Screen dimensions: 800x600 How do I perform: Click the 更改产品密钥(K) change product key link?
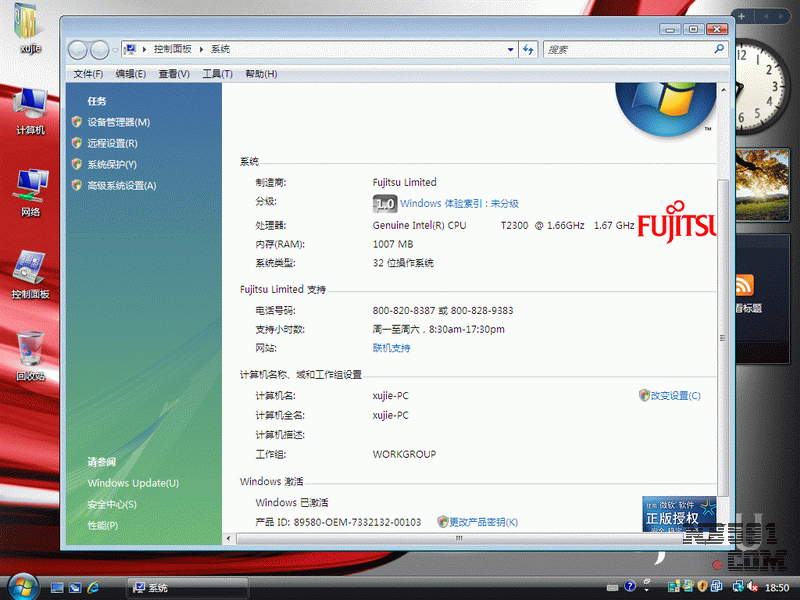pos(483,522)
